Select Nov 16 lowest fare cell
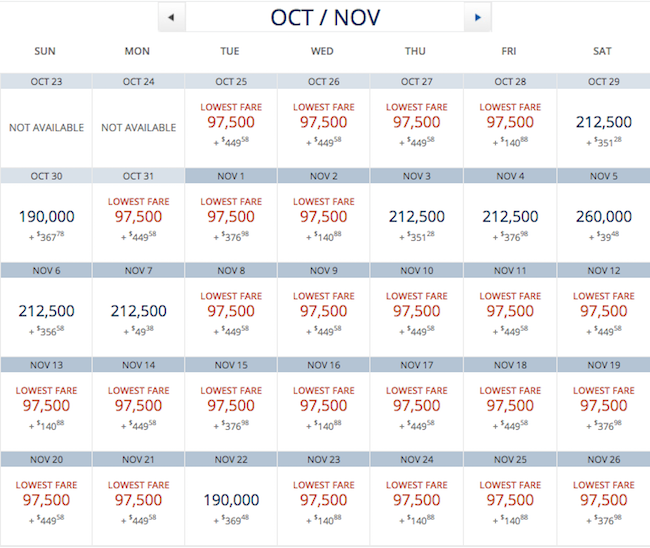This screenshot has height=548, width=650. pos(323,411)
